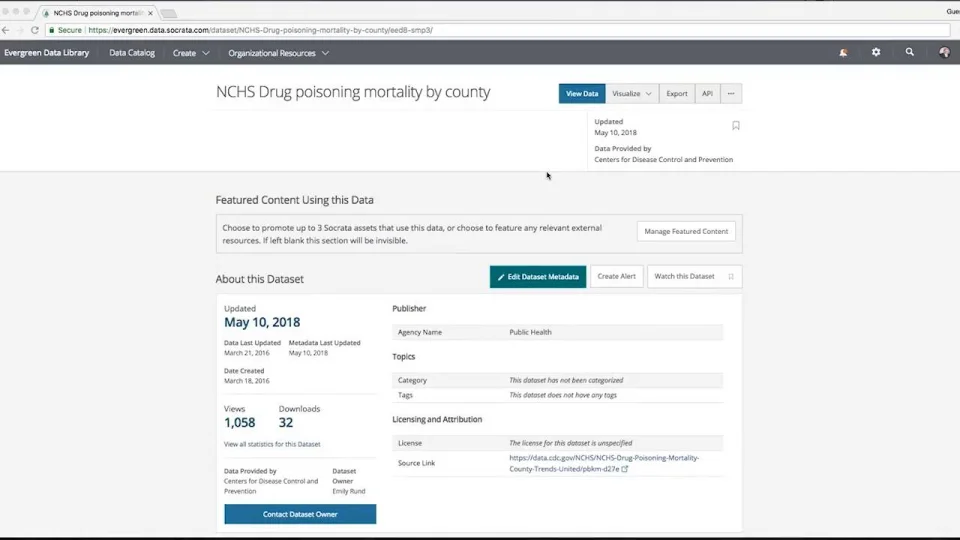Reload the page with the browser refresh icon
The height and width of the screenshot is (540, 960).
click(34, 30)
